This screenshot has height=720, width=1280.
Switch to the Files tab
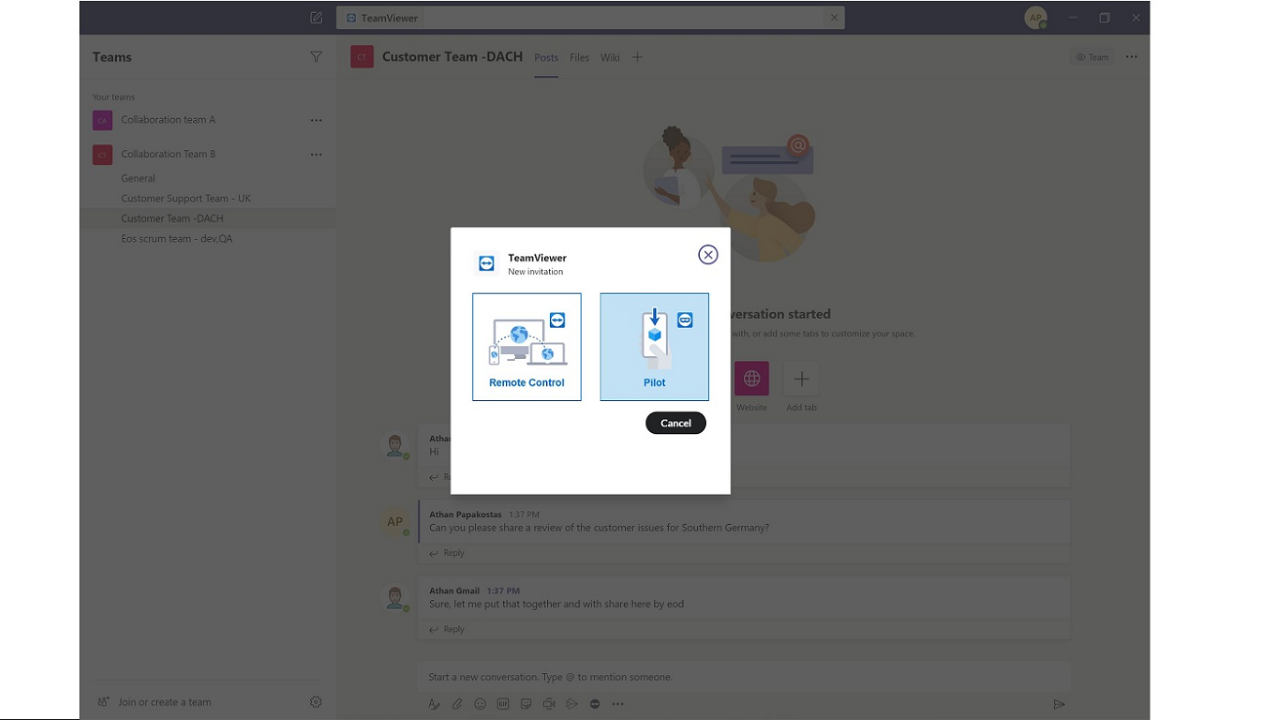579,57
